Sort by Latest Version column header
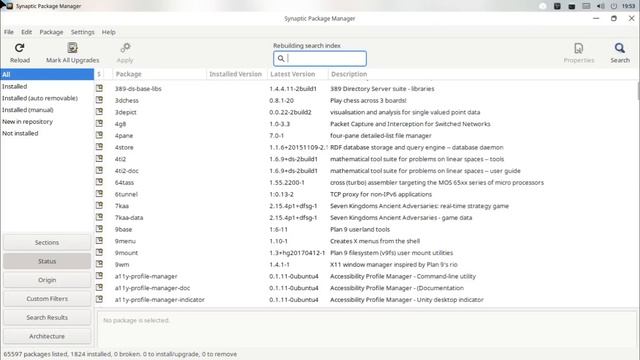This screenshot has width=640, height=360. click(x=298, y=74)
